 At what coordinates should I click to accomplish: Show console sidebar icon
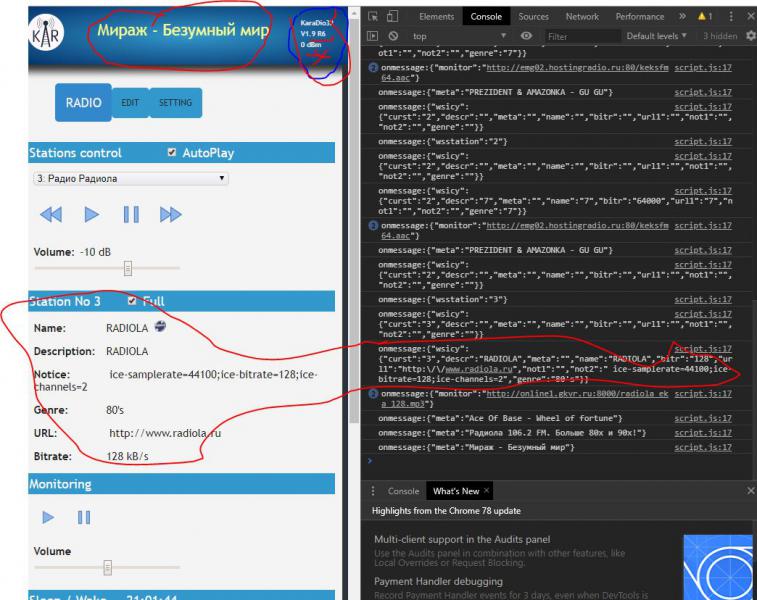(372, 36)
